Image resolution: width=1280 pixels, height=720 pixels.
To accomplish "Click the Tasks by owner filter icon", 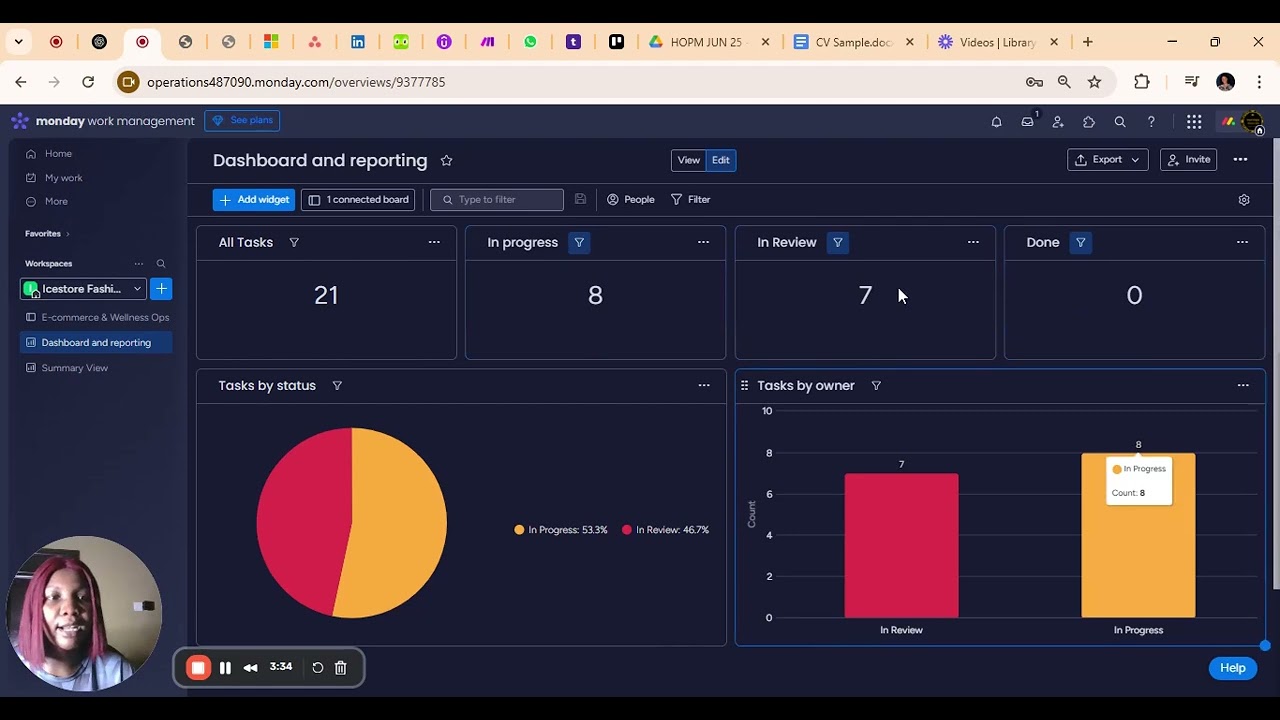I will (x=876, y=385).
